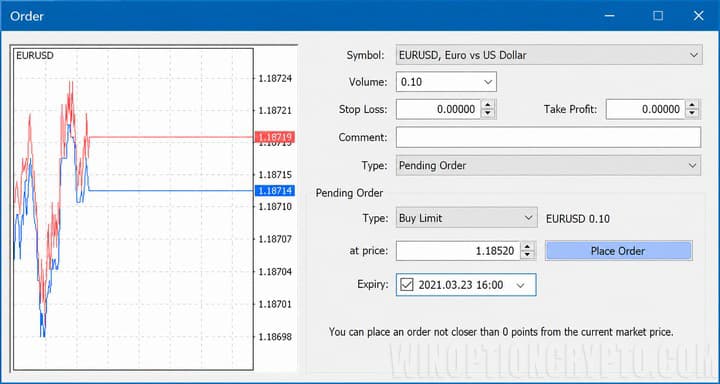Open the order Type dropdown showing Pending Order
Screen dimensions: 720x384
(x=548, y=165)
